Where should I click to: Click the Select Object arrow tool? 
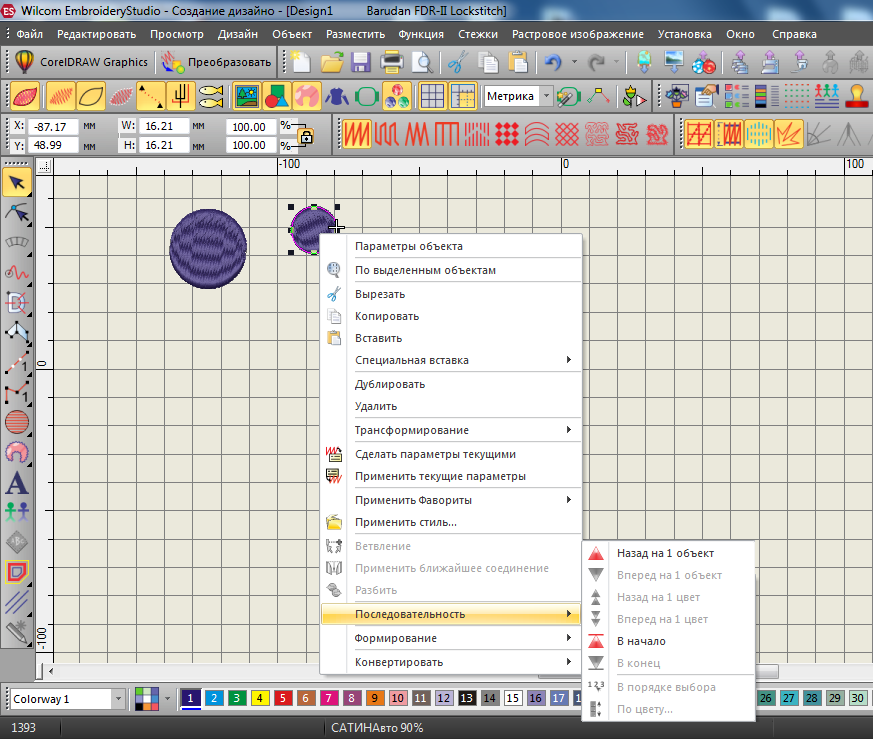pos(17,182)
